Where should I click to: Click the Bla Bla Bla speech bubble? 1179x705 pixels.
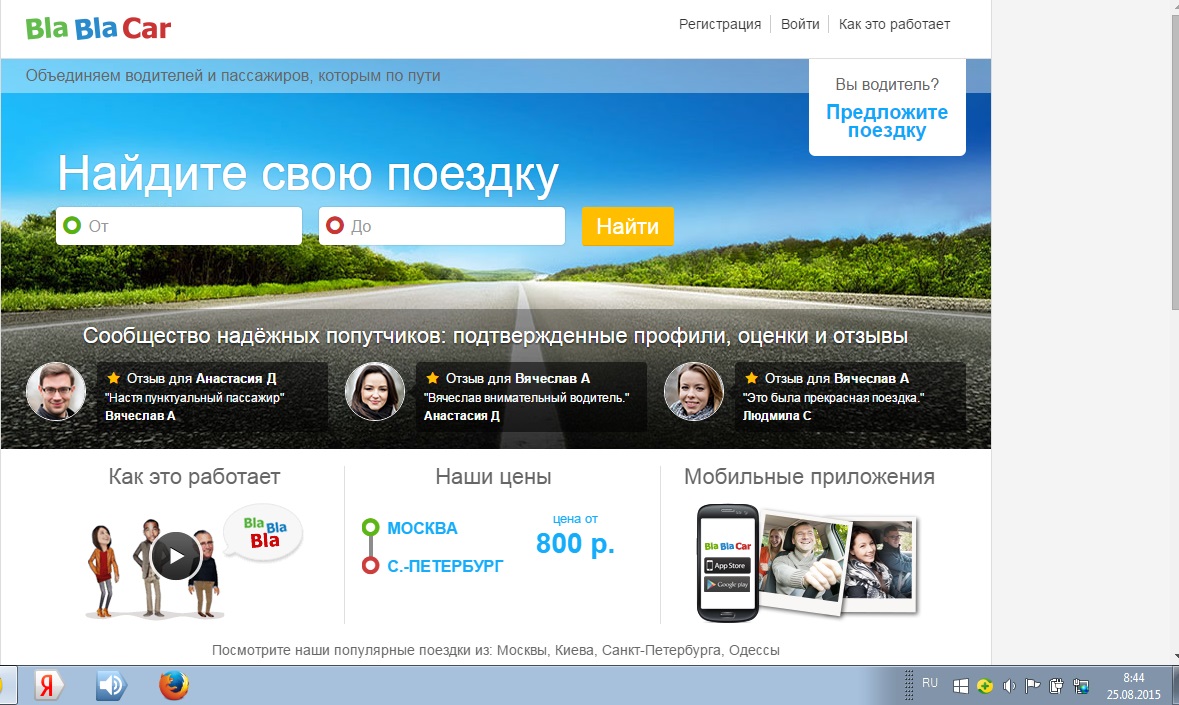coord(264,532)
